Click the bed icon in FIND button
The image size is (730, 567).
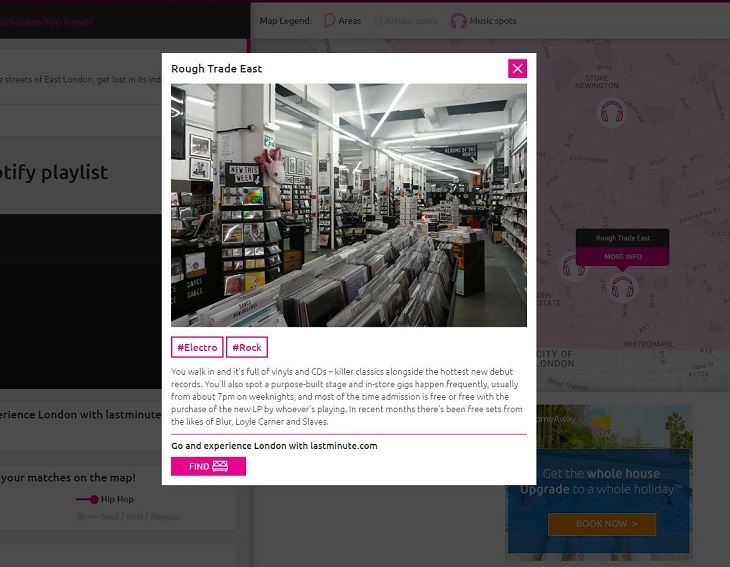tap(221, 466)
